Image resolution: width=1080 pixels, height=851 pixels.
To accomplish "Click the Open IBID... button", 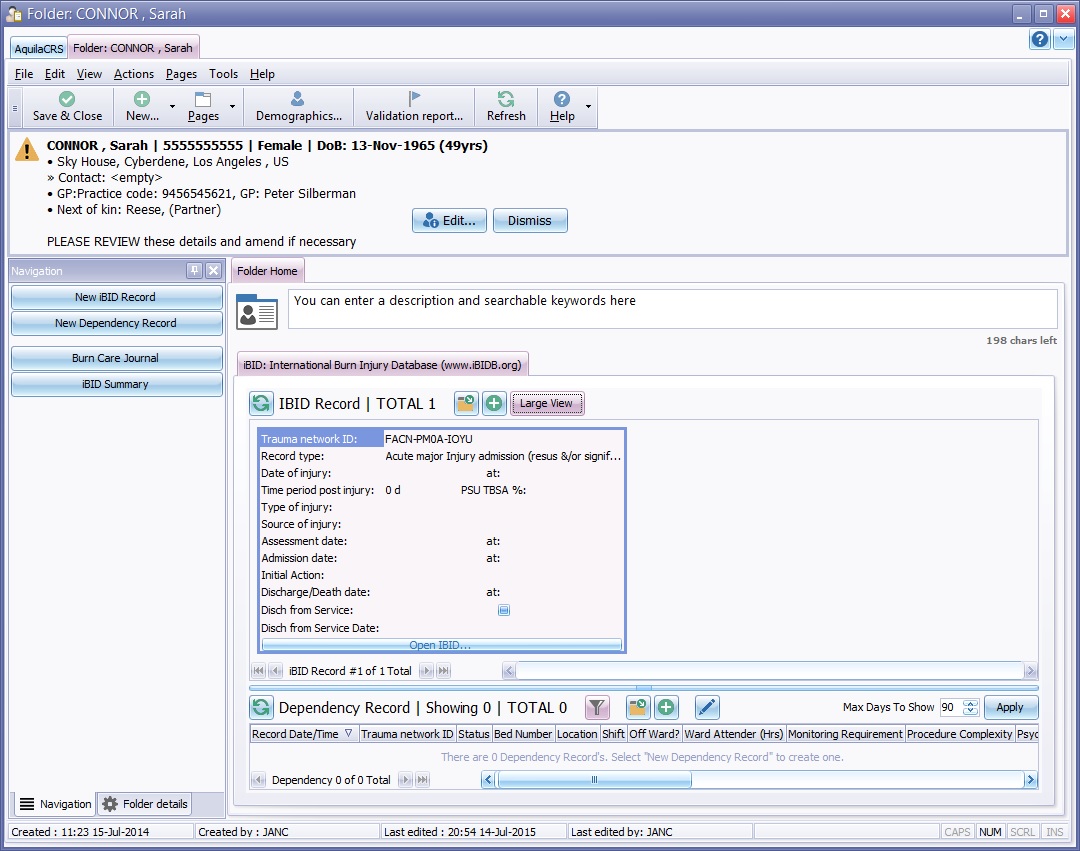I will pos(440,646).
